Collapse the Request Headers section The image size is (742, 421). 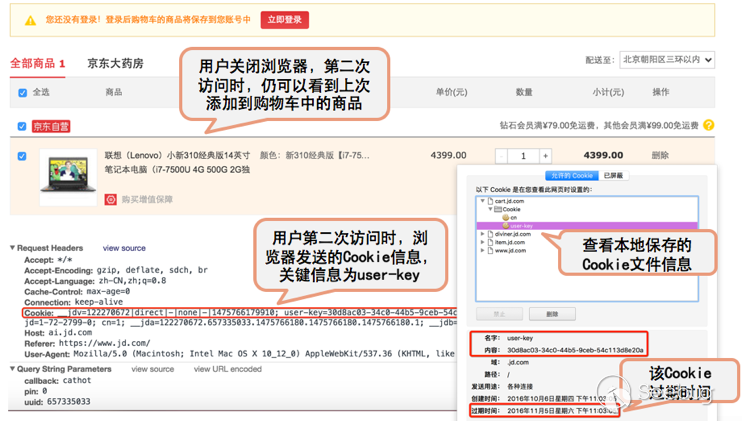(13, 248)
